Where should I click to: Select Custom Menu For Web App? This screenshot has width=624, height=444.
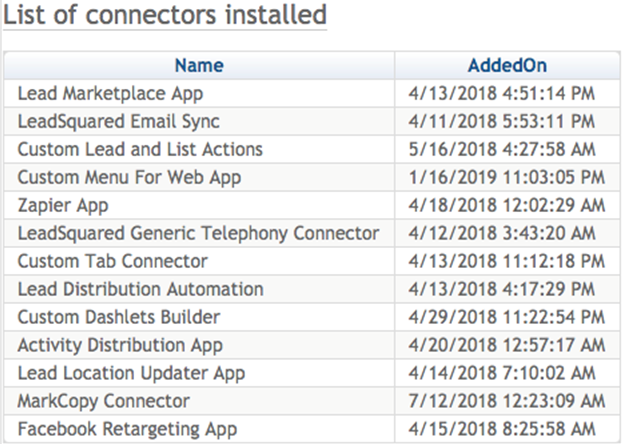point(129,178)
